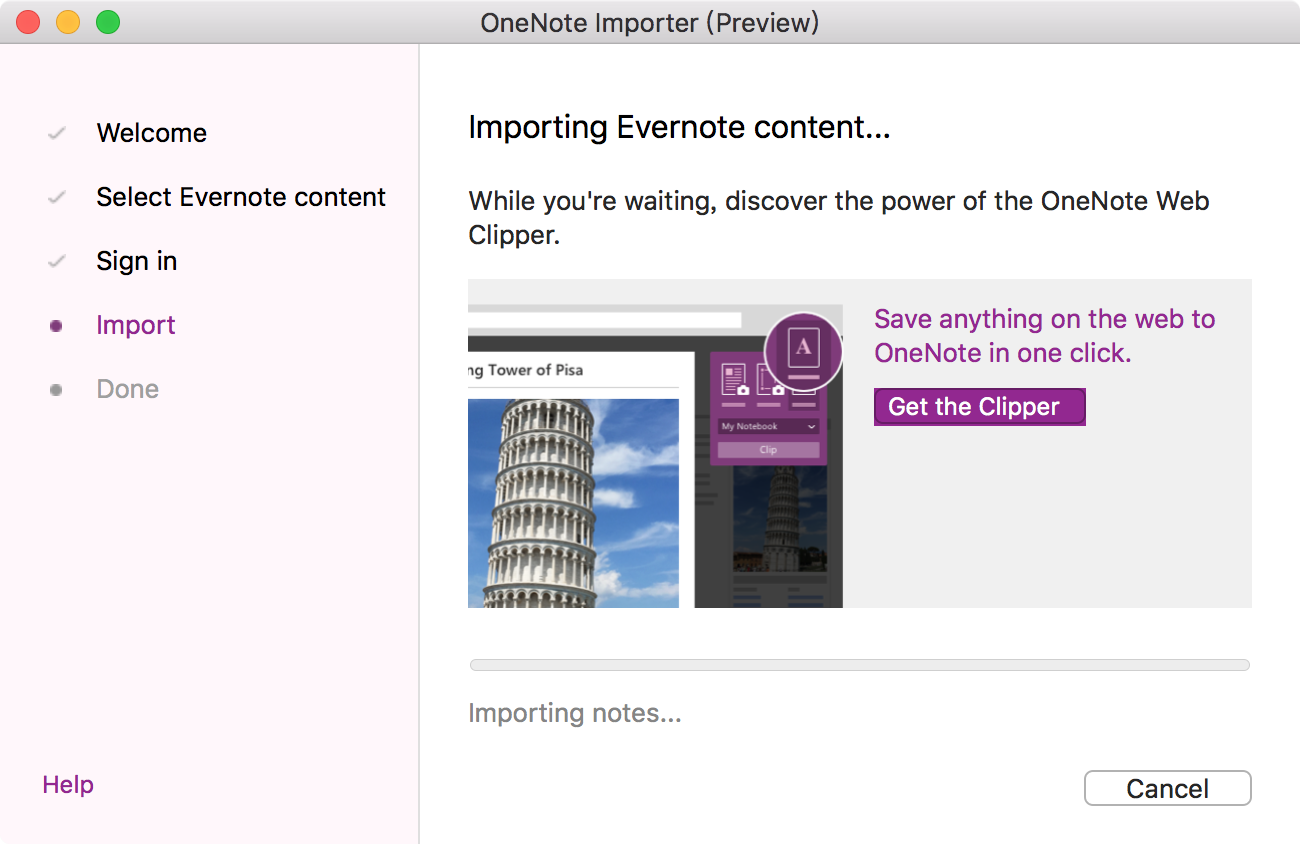The width and height of the screenshot is (1300, 844).
Task: Click the OneNote Importer (Preview) title
Action: [x=650, y=22]
